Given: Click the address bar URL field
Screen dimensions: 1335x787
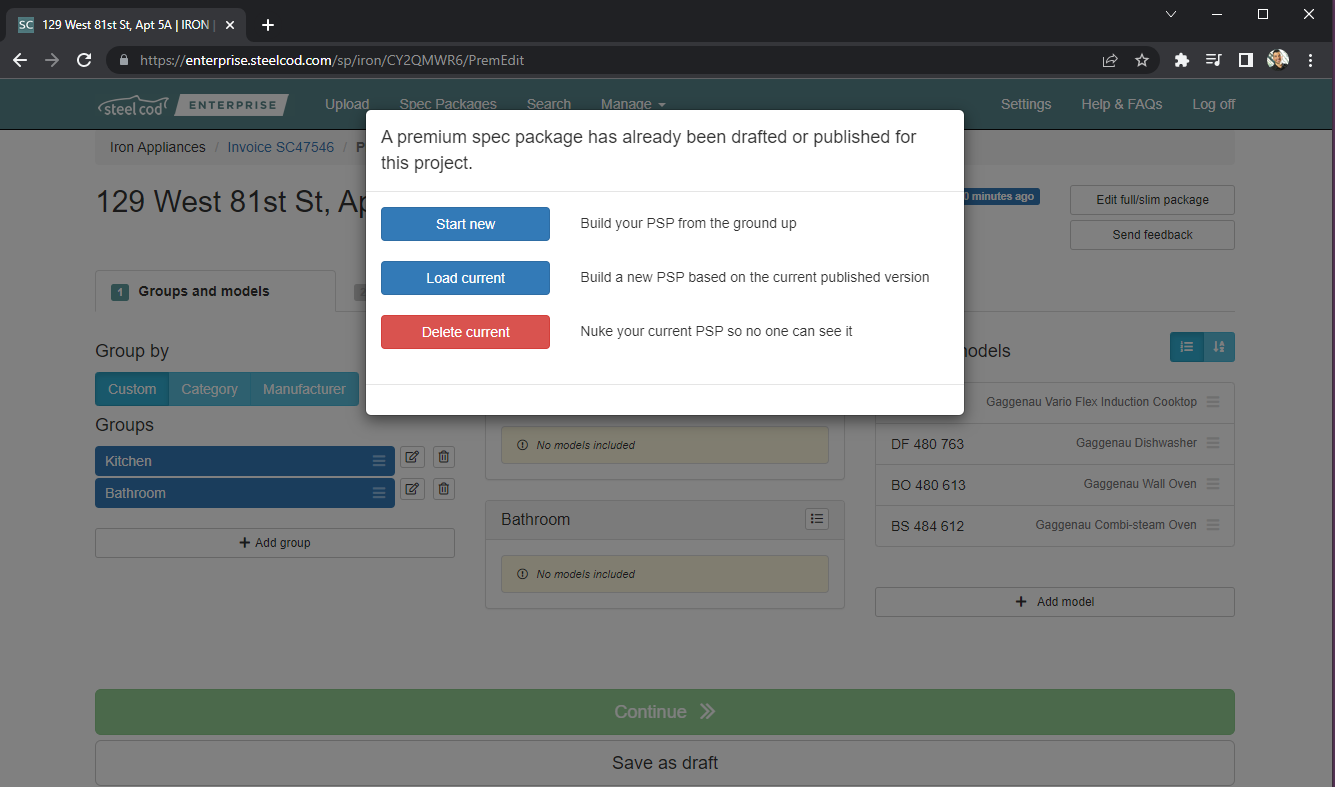Looking at the screenshot, I should pos(600,60).
